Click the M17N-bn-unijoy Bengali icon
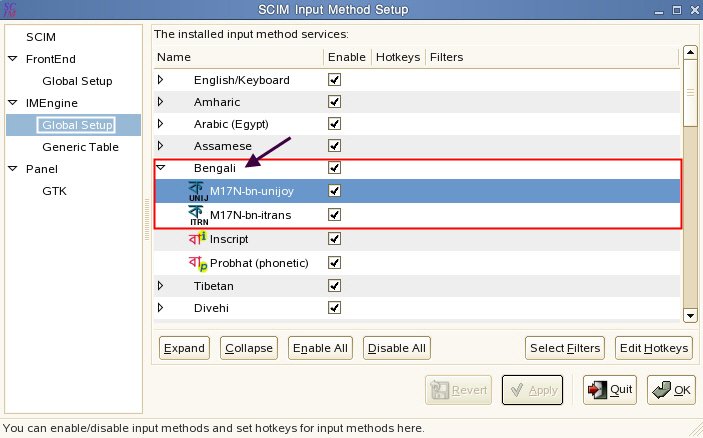Screen dimensions: 703x438 click(198, 191)
